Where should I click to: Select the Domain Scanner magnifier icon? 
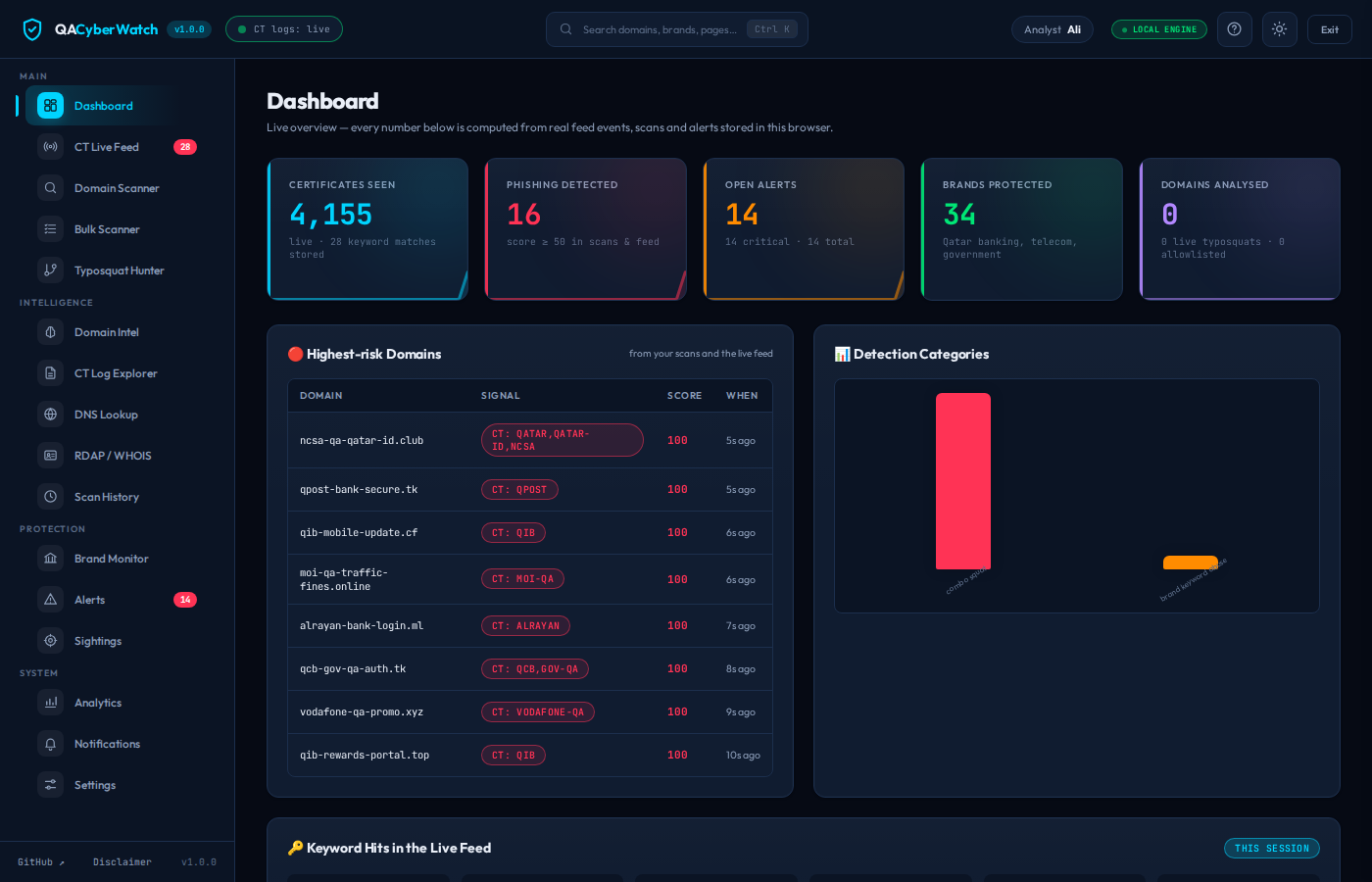click(51, 188)
